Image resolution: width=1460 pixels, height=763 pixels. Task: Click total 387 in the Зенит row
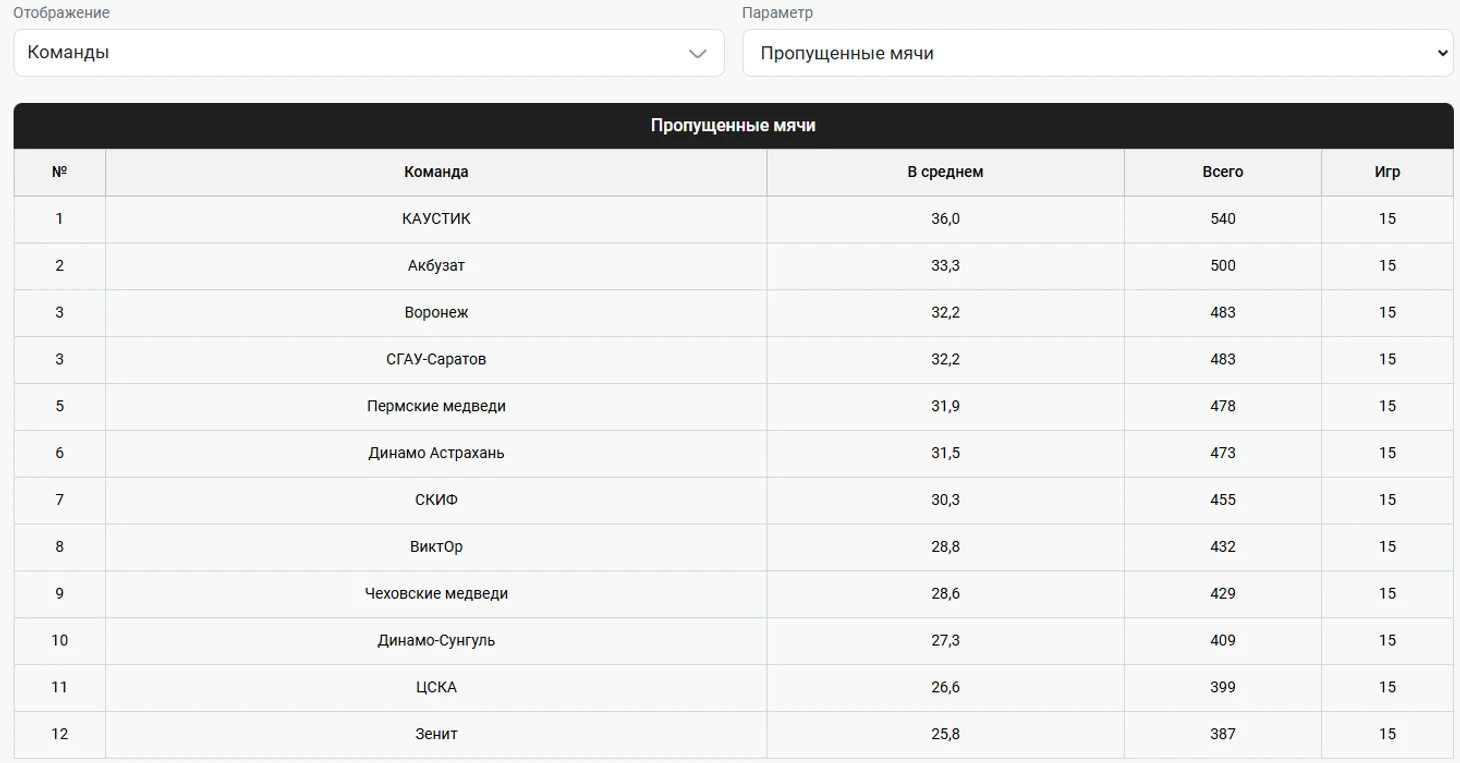point(1222,734)
